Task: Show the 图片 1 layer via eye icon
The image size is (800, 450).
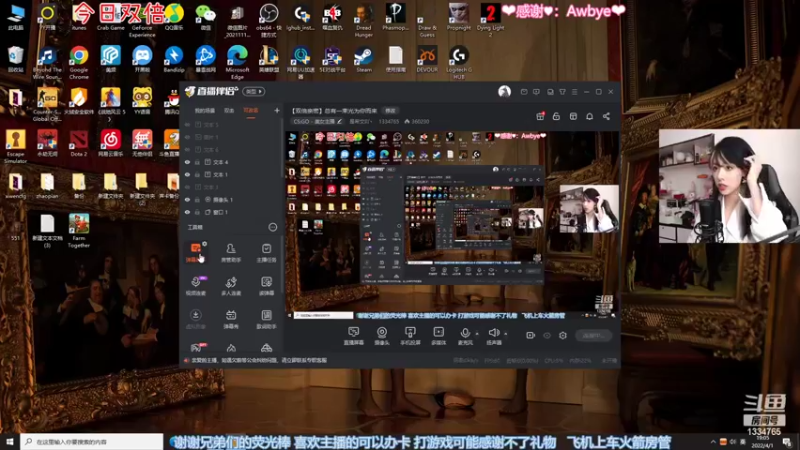Action: point(187,137)
